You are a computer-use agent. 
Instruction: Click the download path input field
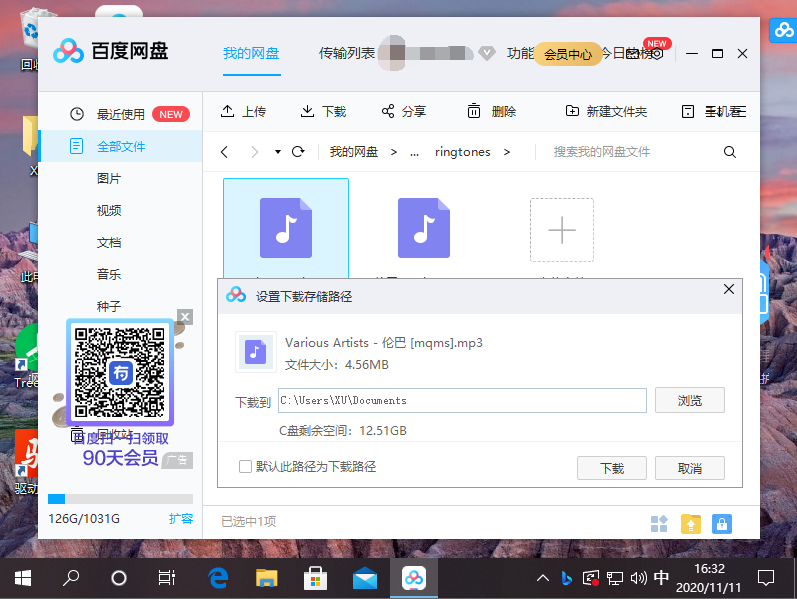tap(462, 400)
